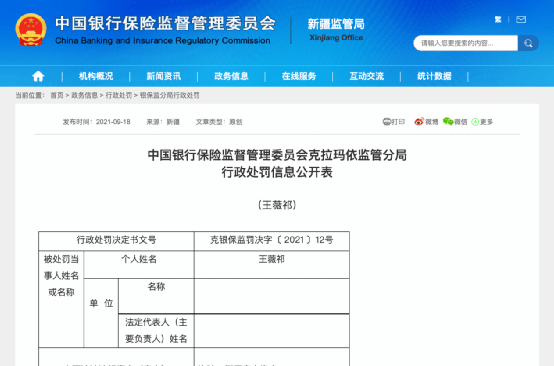The width and height of the screenshot is (554, 366).
Task: Click the (王薇祁) subtitle text
Action: pyautogui.click(x=277, y=205)
